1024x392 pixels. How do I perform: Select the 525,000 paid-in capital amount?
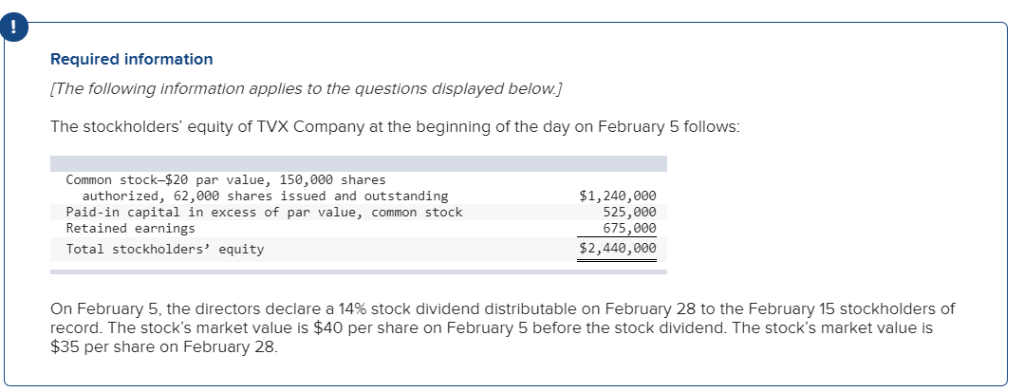click(630, 212)
